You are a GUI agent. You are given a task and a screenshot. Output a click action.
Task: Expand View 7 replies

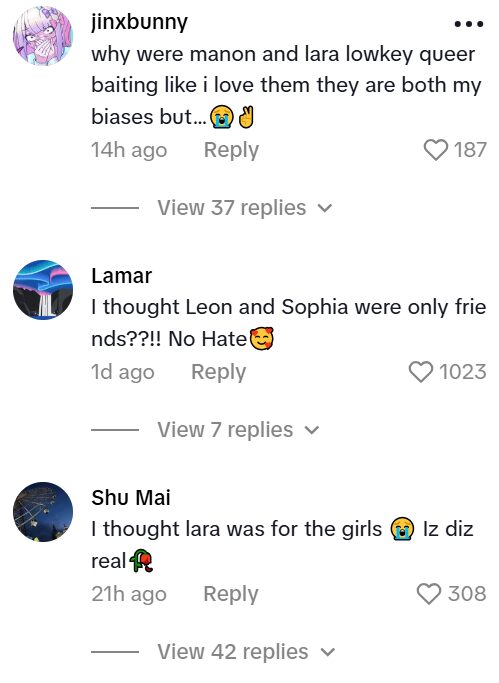point(238,430)
